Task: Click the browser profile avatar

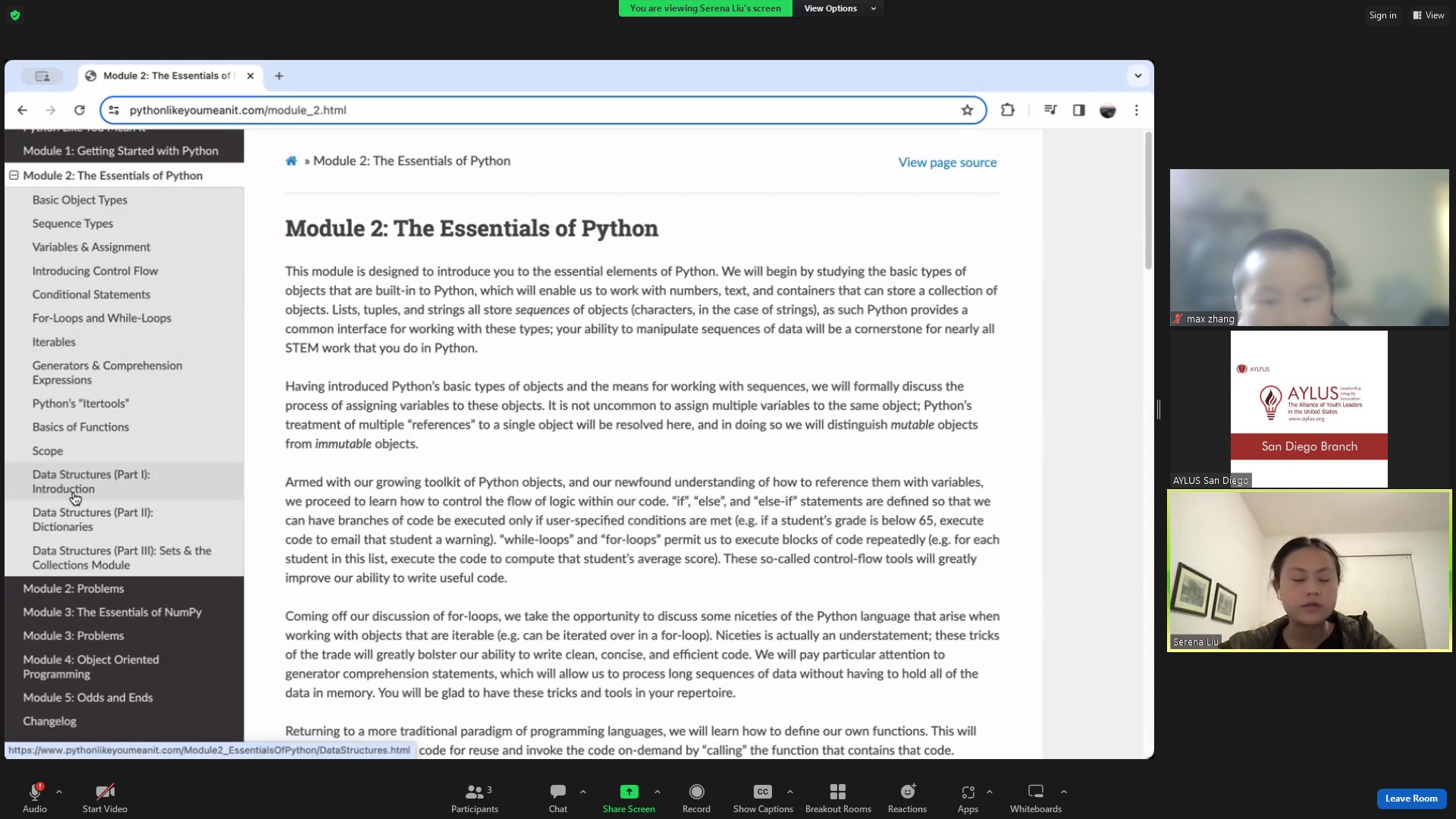Action: tap(1108, 111)
